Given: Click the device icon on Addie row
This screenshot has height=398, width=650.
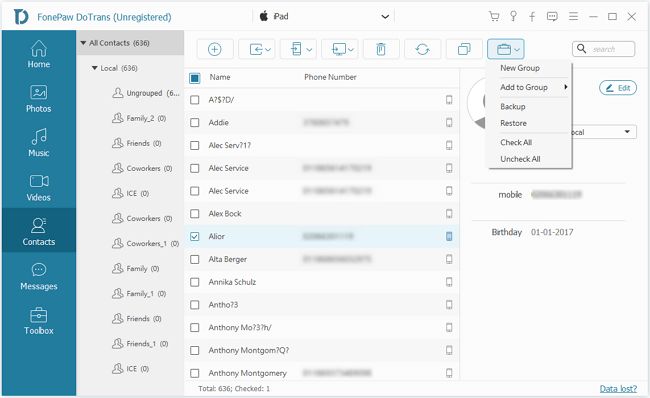Looking at the screenshot, I should [449, 123].
